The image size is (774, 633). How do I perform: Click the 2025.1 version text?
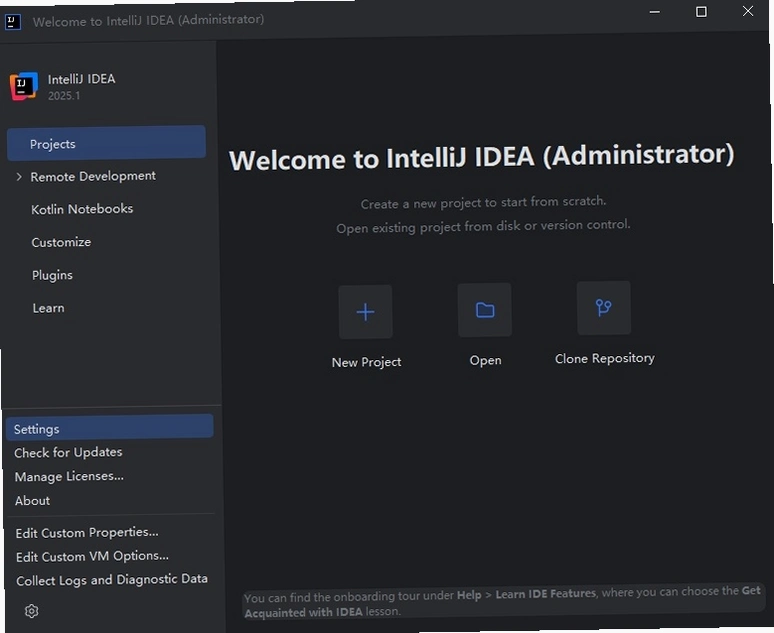coord(64,96)
